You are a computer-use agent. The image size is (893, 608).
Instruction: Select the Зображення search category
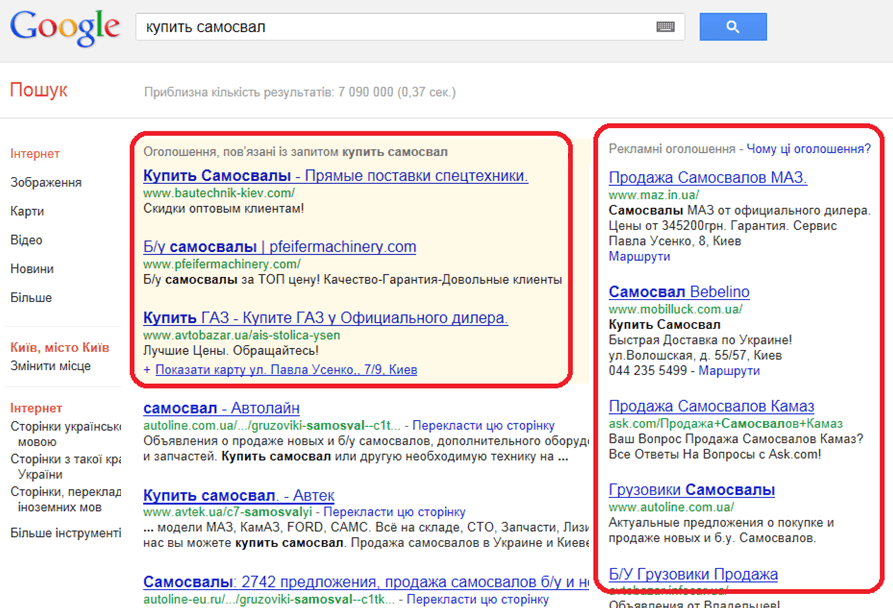[x=46, y=183]
